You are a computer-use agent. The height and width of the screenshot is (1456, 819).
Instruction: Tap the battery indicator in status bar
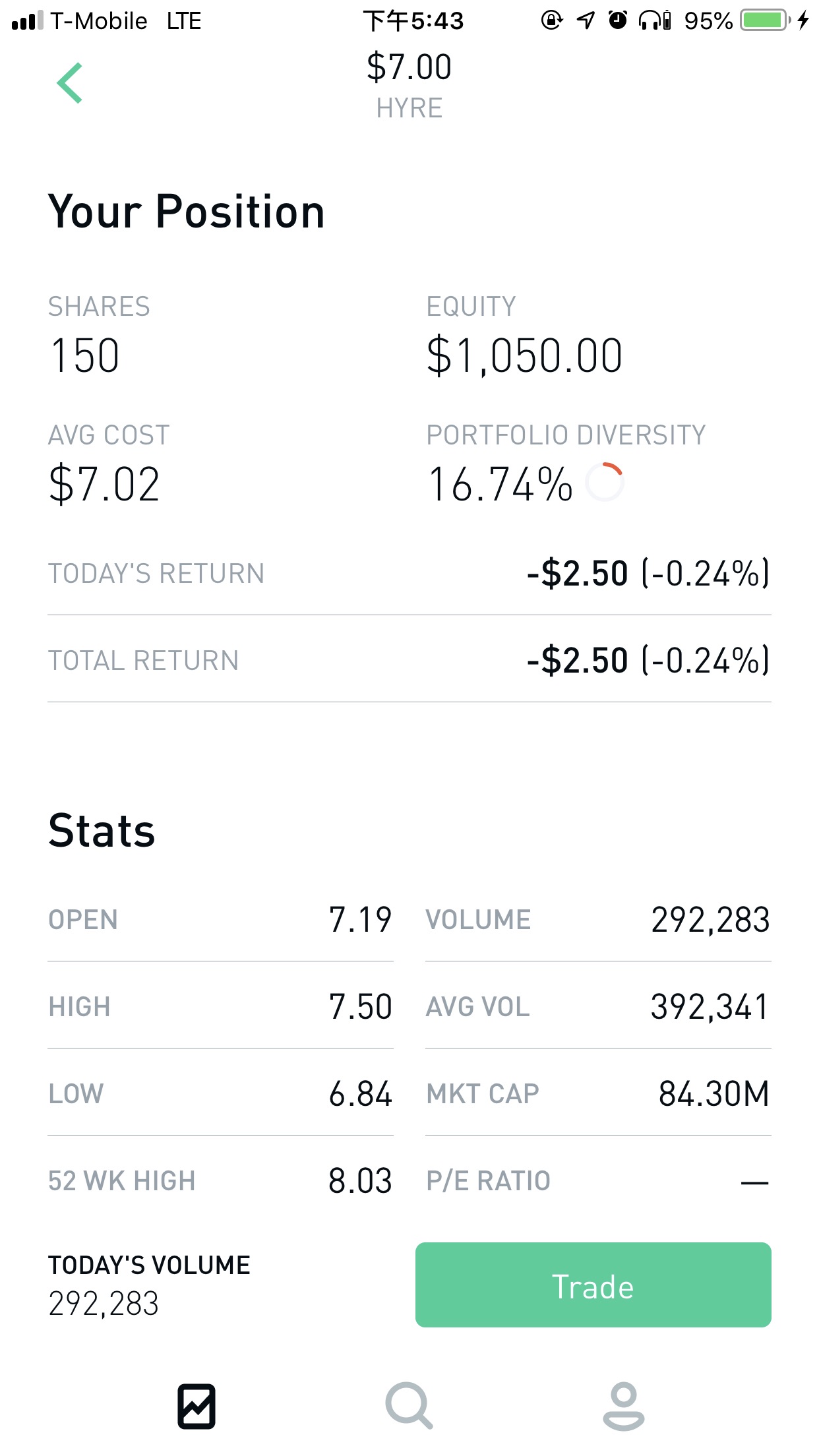765,21
